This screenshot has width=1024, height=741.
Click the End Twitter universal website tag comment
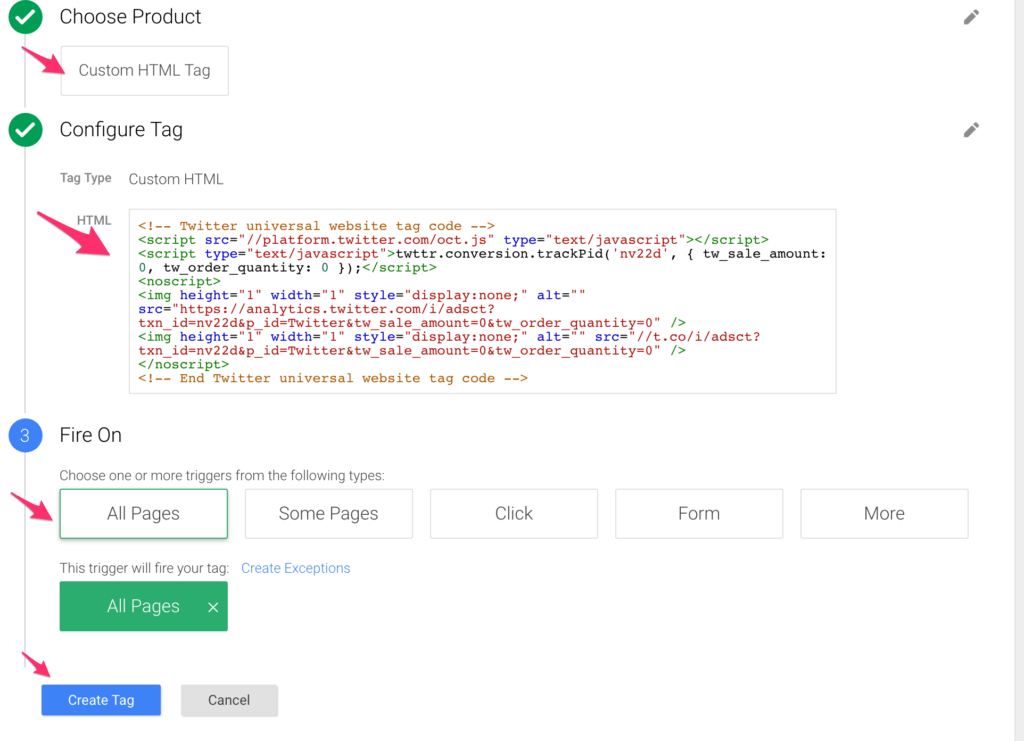333,378
